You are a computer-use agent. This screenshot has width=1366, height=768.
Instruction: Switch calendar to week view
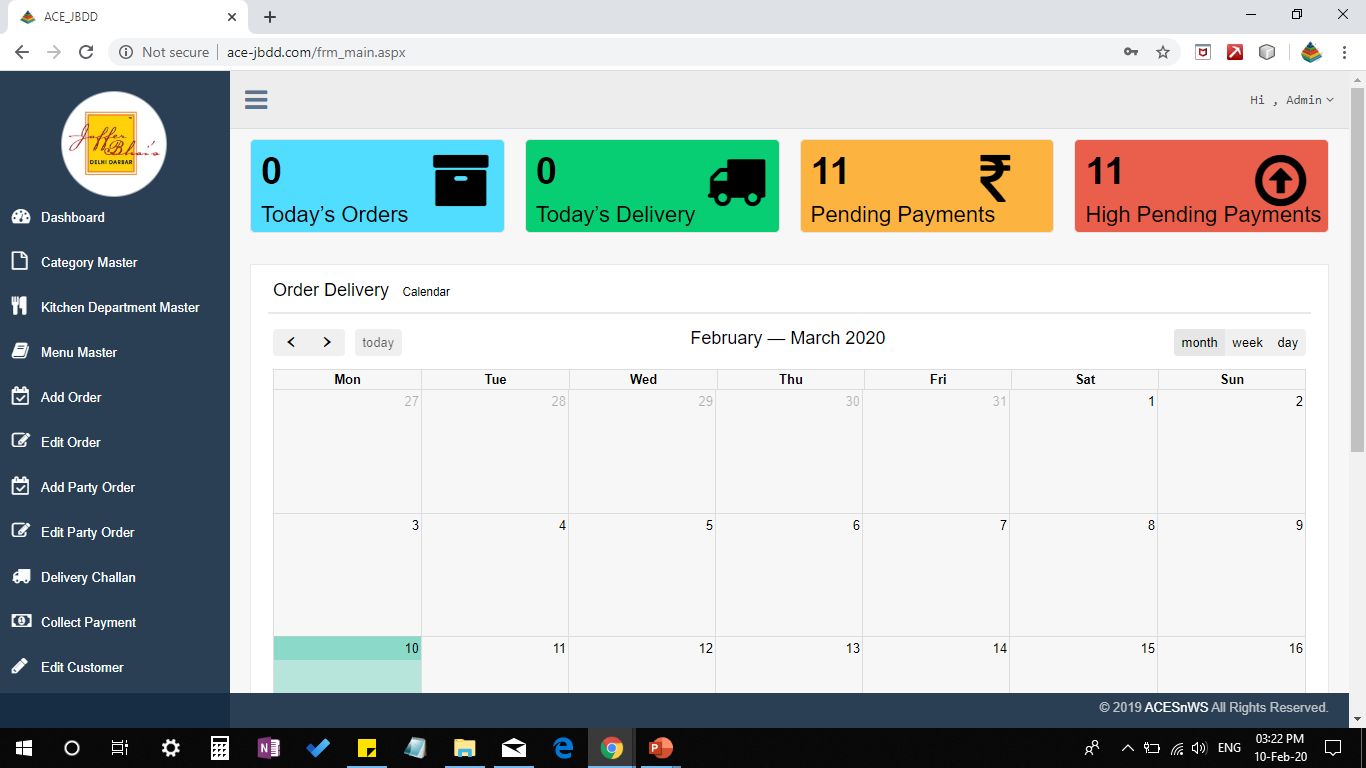(1247, 343)
